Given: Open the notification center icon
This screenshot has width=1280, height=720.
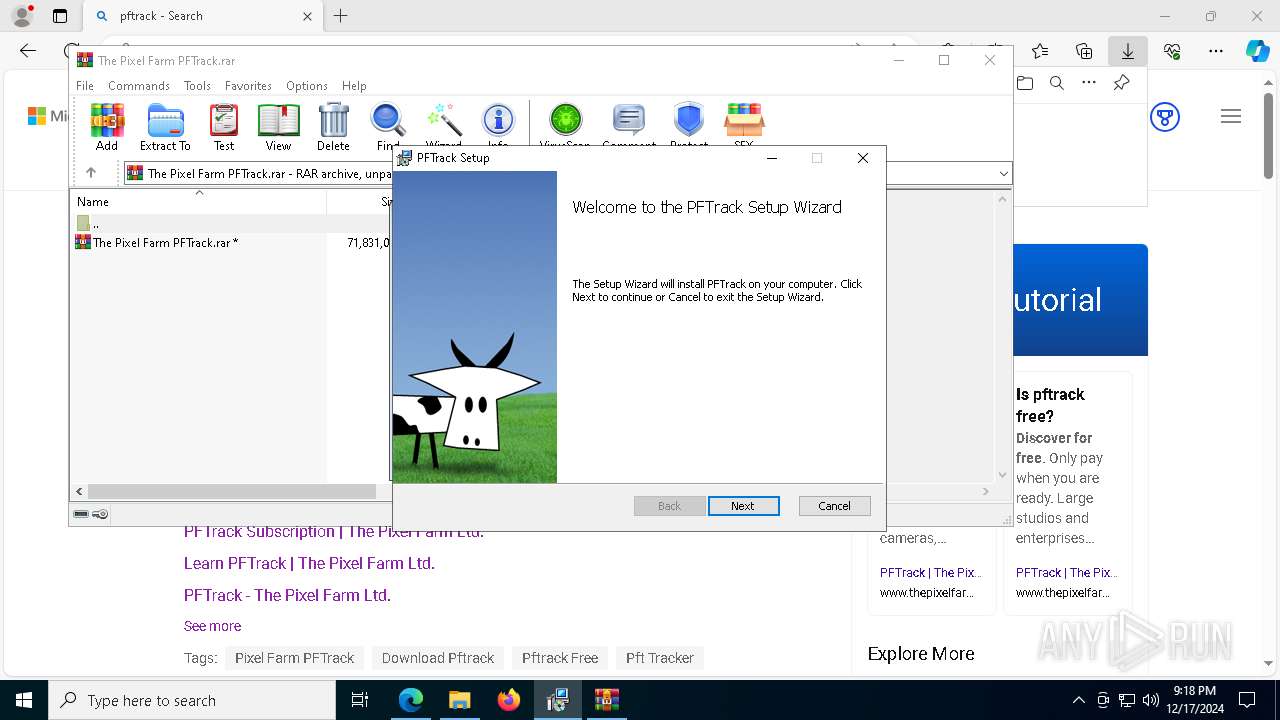Looking at the screenshot, I should 1247,700.
